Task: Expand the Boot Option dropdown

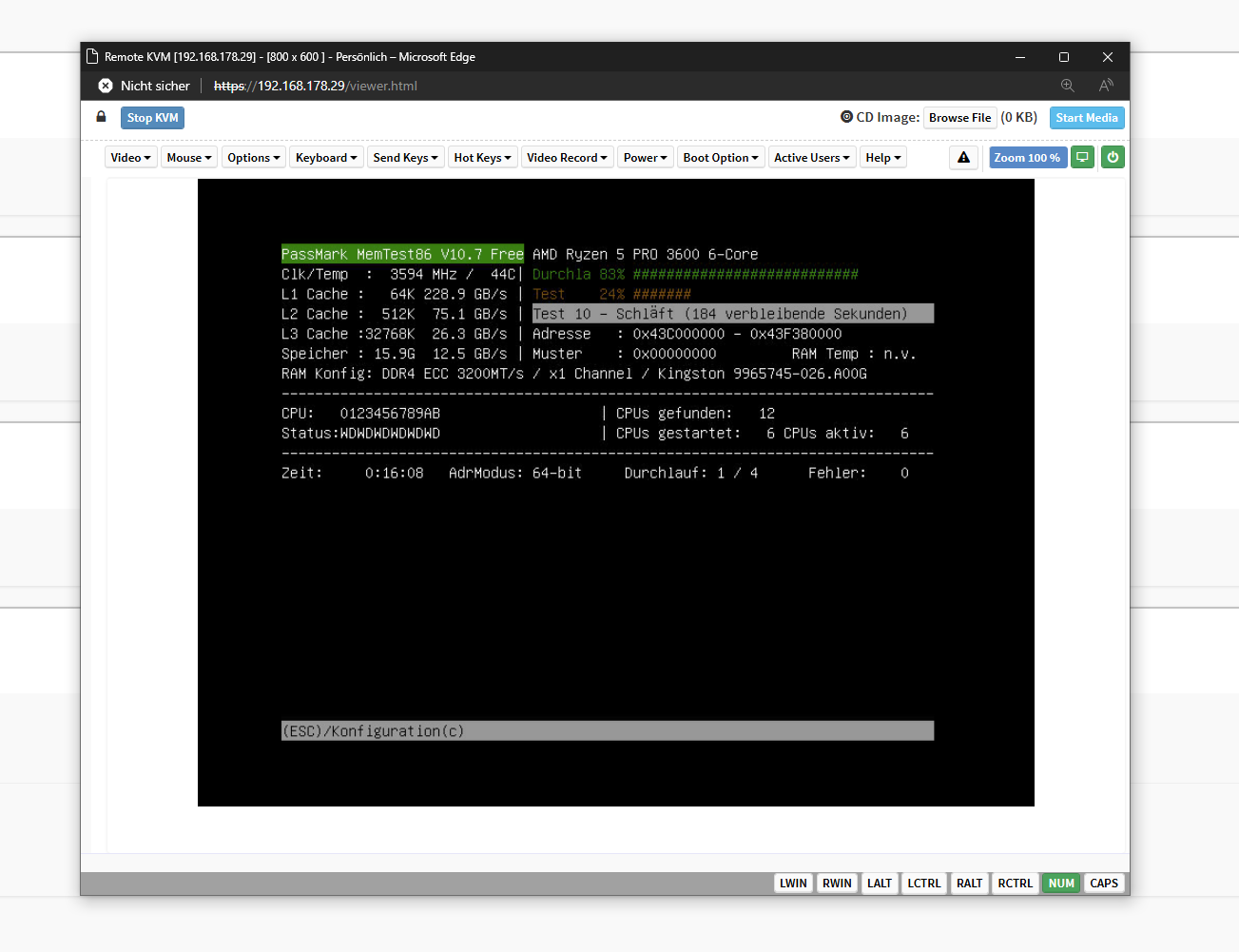Action: (x=721, y=158)
